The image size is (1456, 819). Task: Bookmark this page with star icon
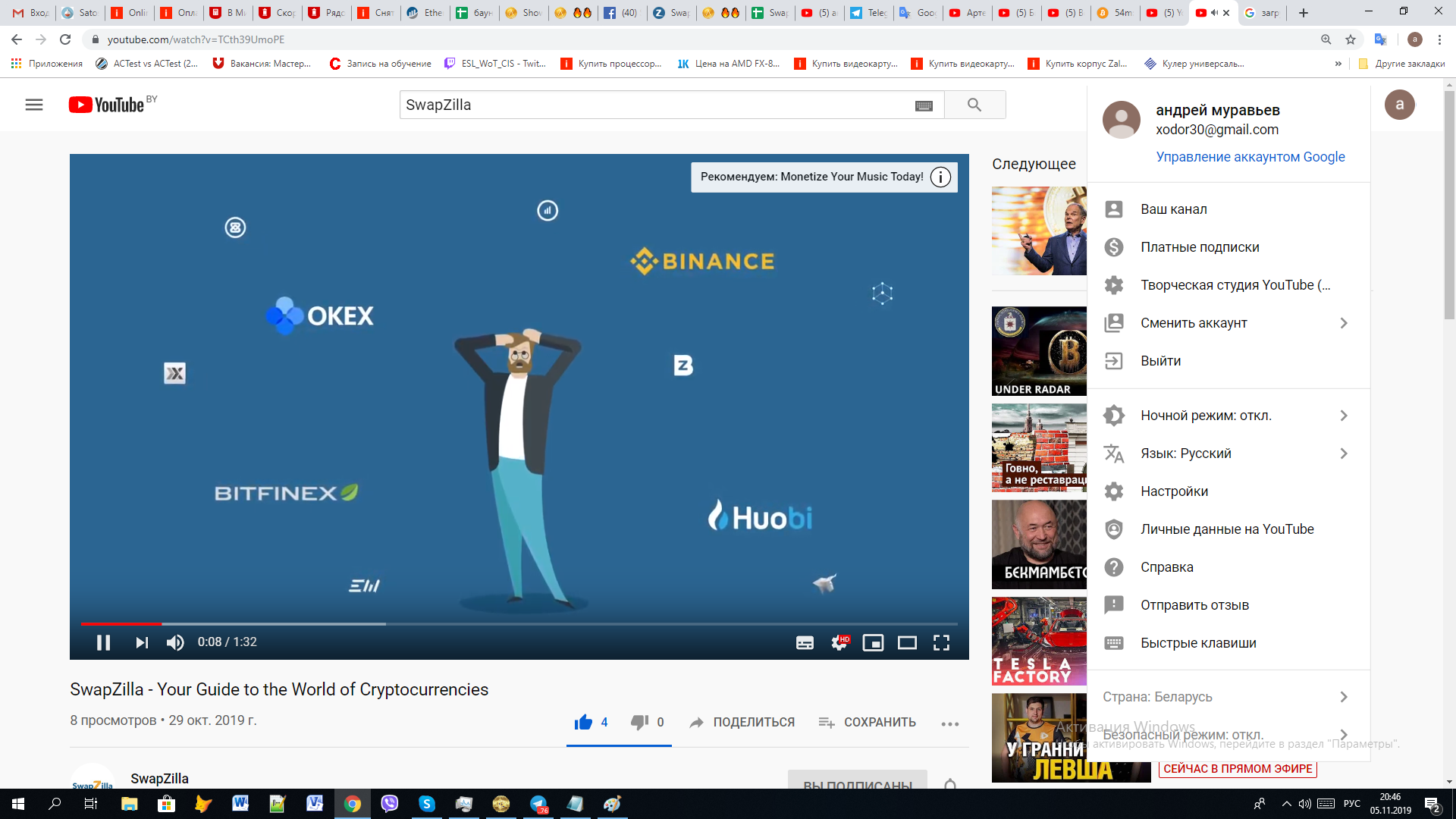[x=1351, y=39]
